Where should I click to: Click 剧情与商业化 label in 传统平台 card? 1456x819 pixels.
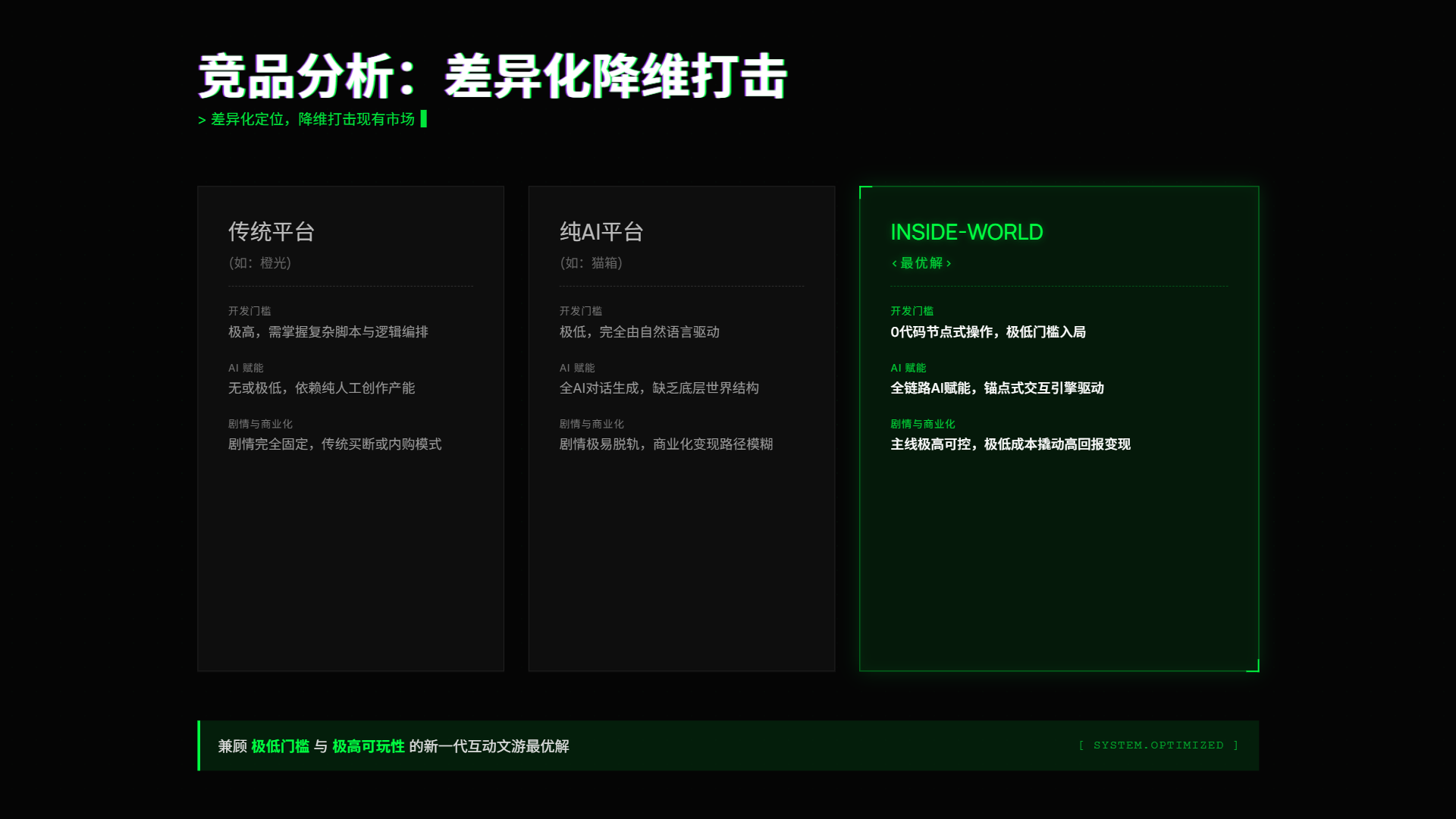[x=260, y=424]
